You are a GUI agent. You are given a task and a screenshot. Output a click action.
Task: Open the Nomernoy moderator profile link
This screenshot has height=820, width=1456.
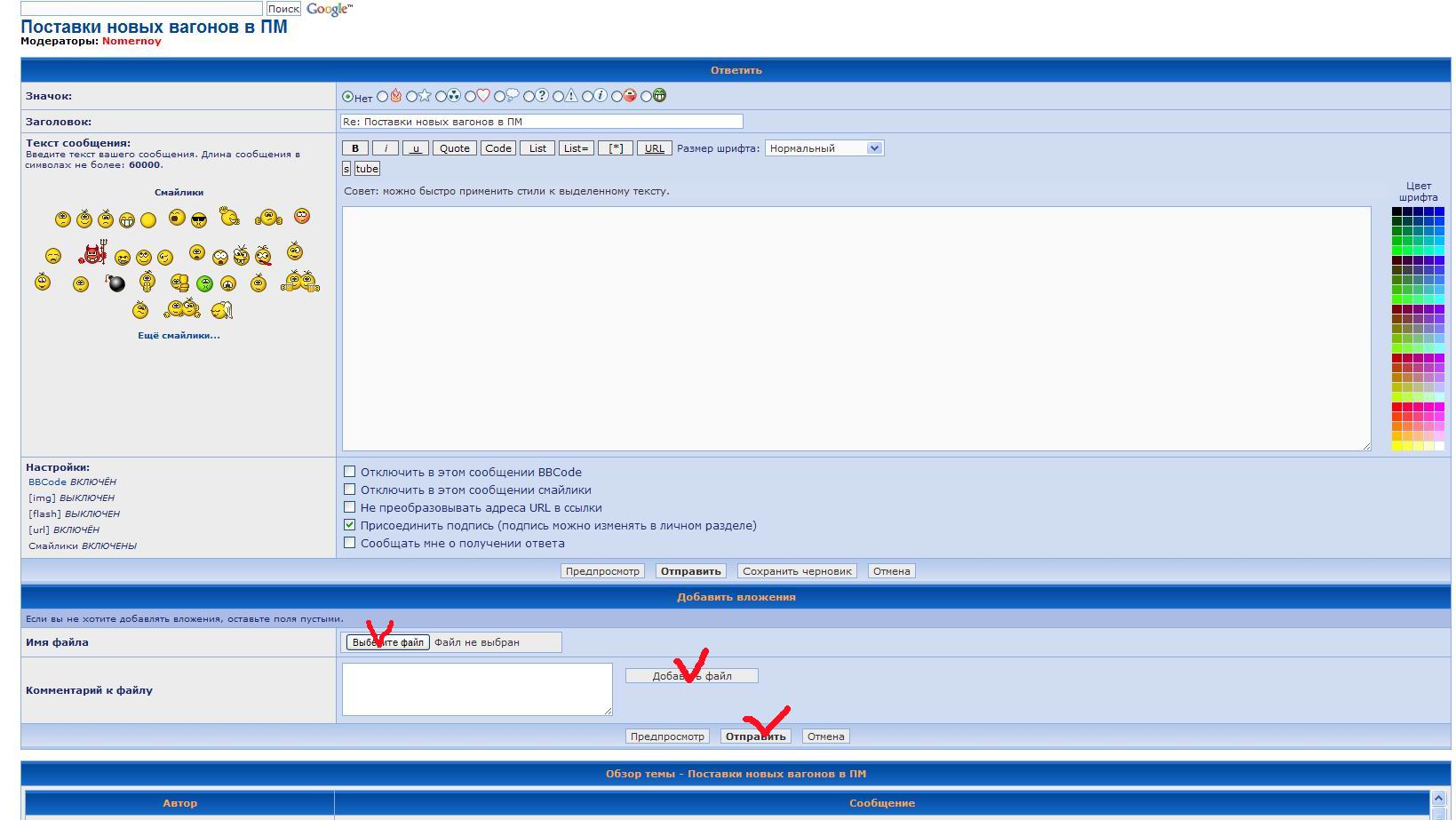pyautogui.click(x=131, y=41)
